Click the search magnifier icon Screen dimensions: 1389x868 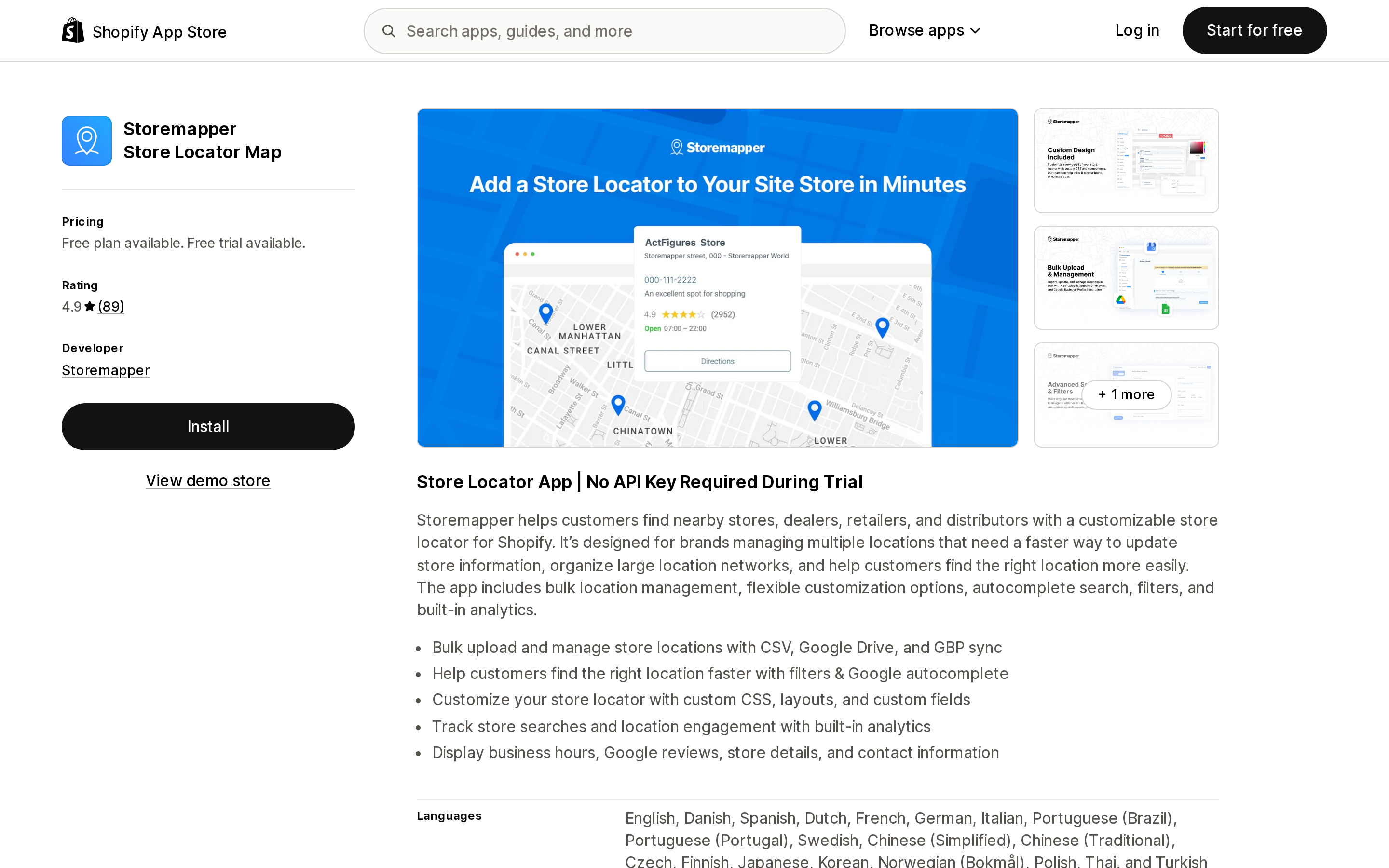[x=389, y=31]
